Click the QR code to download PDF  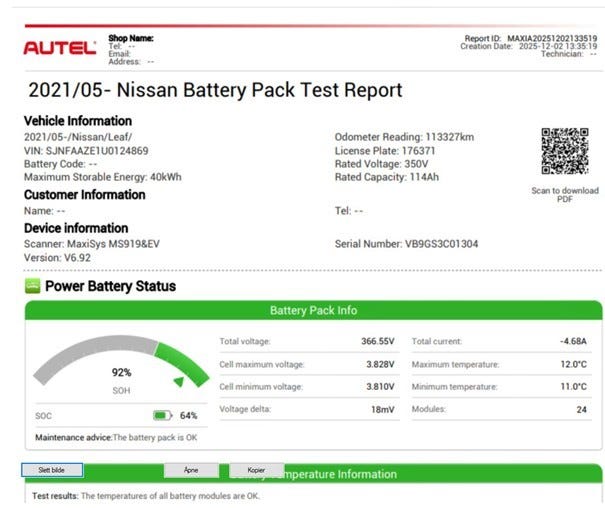[x=564, y=151]
